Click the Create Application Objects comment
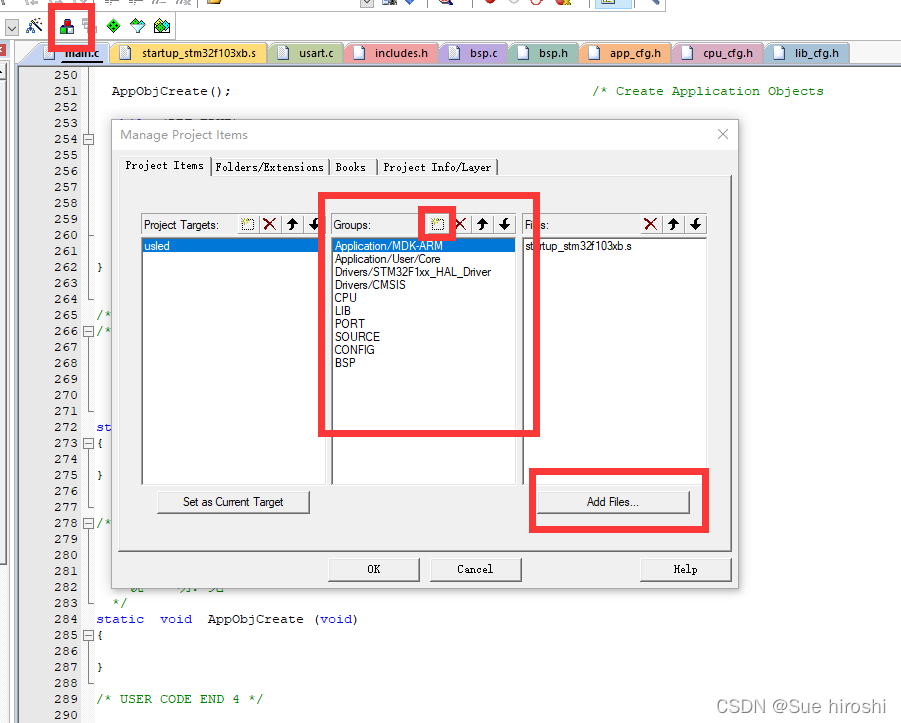The image size is (901, 723). pyautogui.click(x=708, y=91)
